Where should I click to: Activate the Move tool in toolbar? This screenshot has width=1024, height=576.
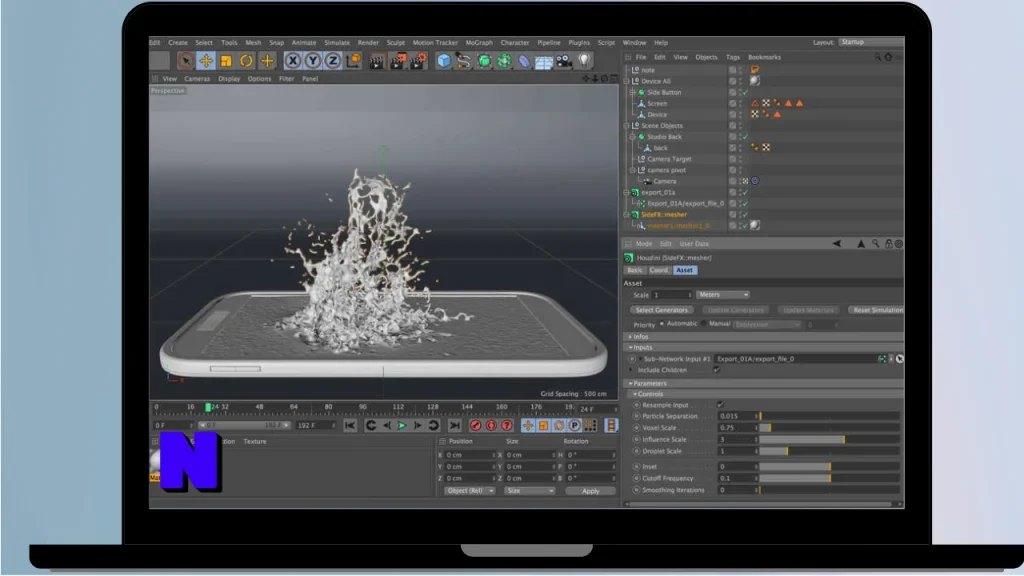(206, 61)
